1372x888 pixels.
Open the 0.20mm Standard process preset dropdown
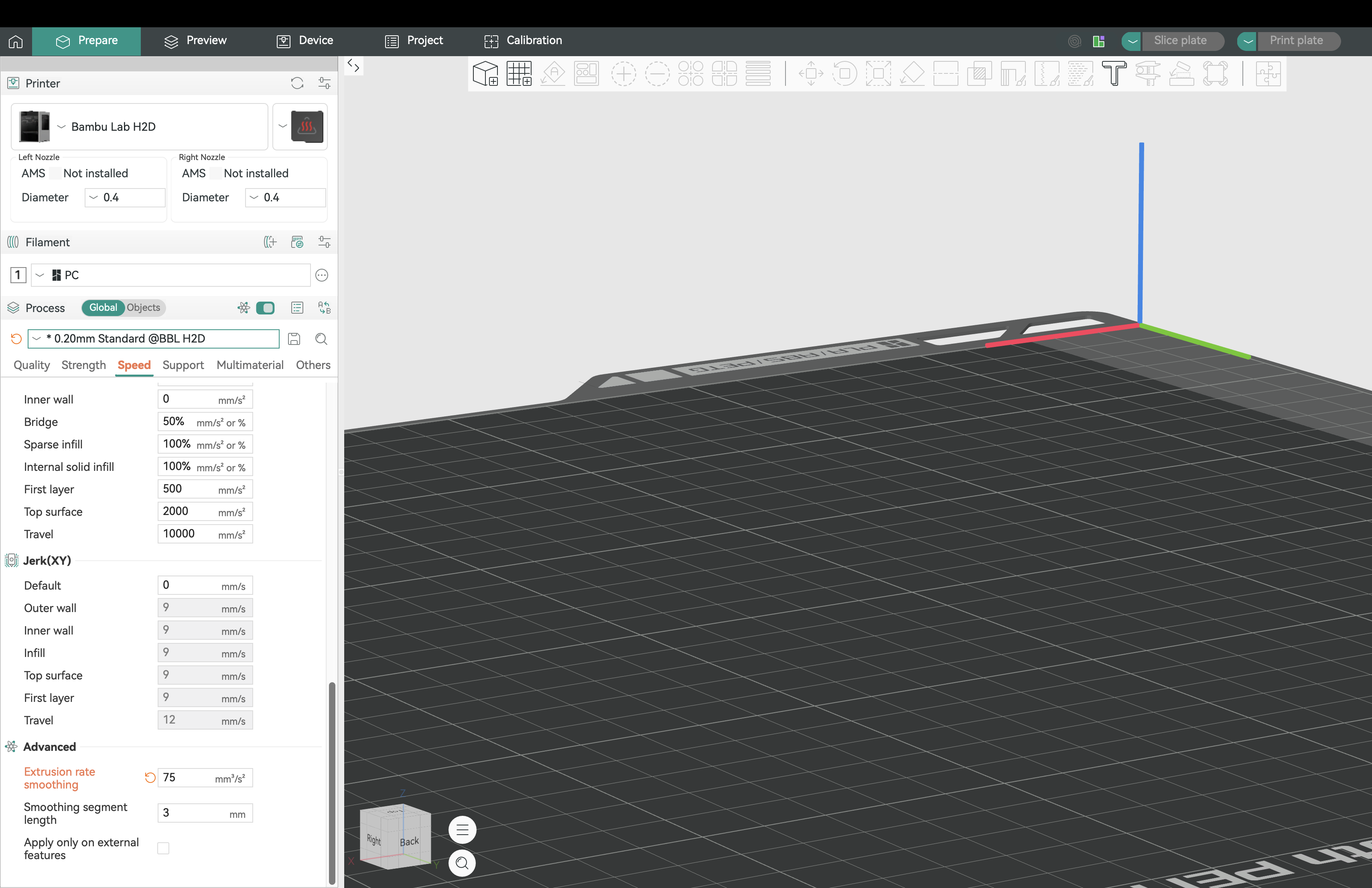tap(153, 339)
